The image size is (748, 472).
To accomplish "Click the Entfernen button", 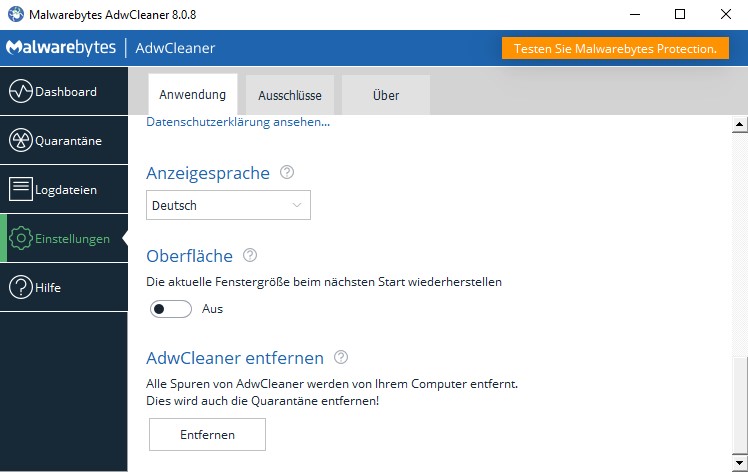I will tap(207, 435).
